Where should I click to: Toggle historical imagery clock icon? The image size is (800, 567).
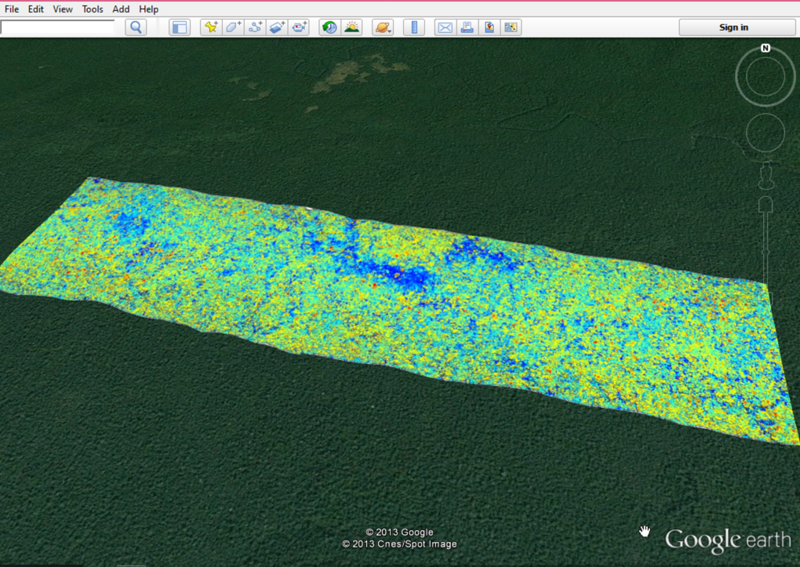pos(329,27)
